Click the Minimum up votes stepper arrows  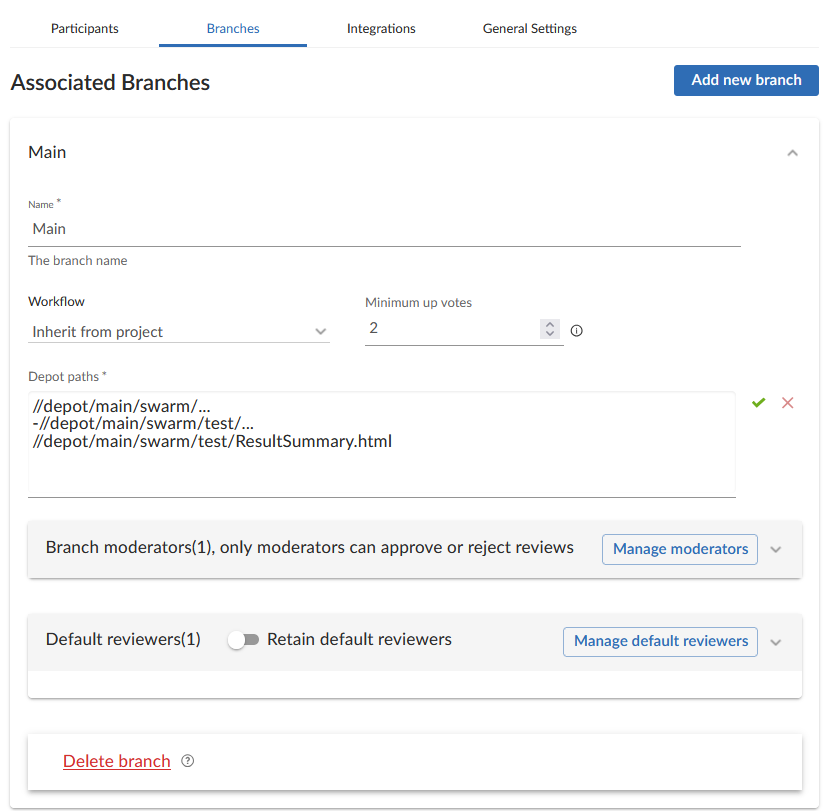point(549,329)
